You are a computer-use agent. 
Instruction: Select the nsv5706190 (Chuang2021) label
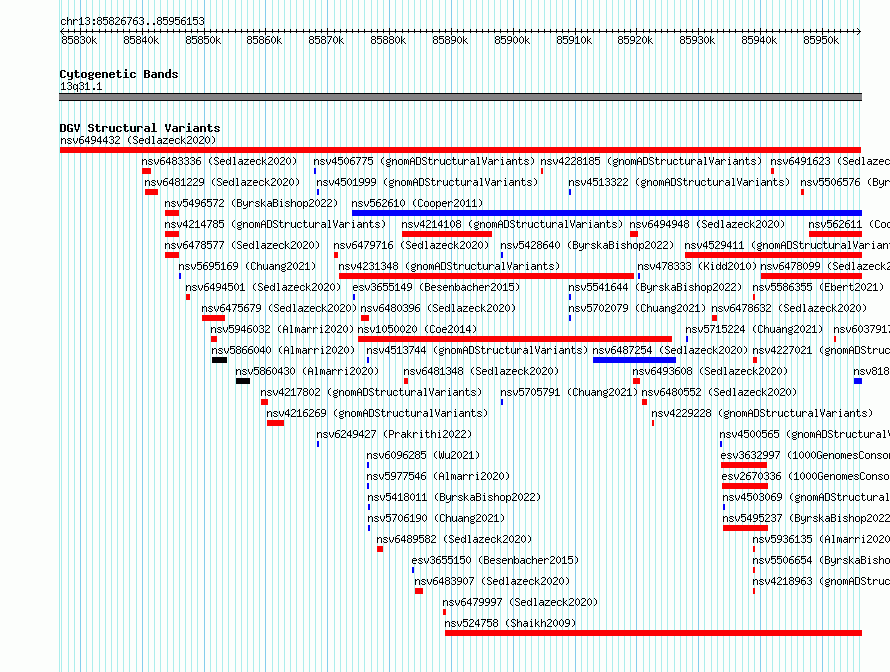point(436,518)
